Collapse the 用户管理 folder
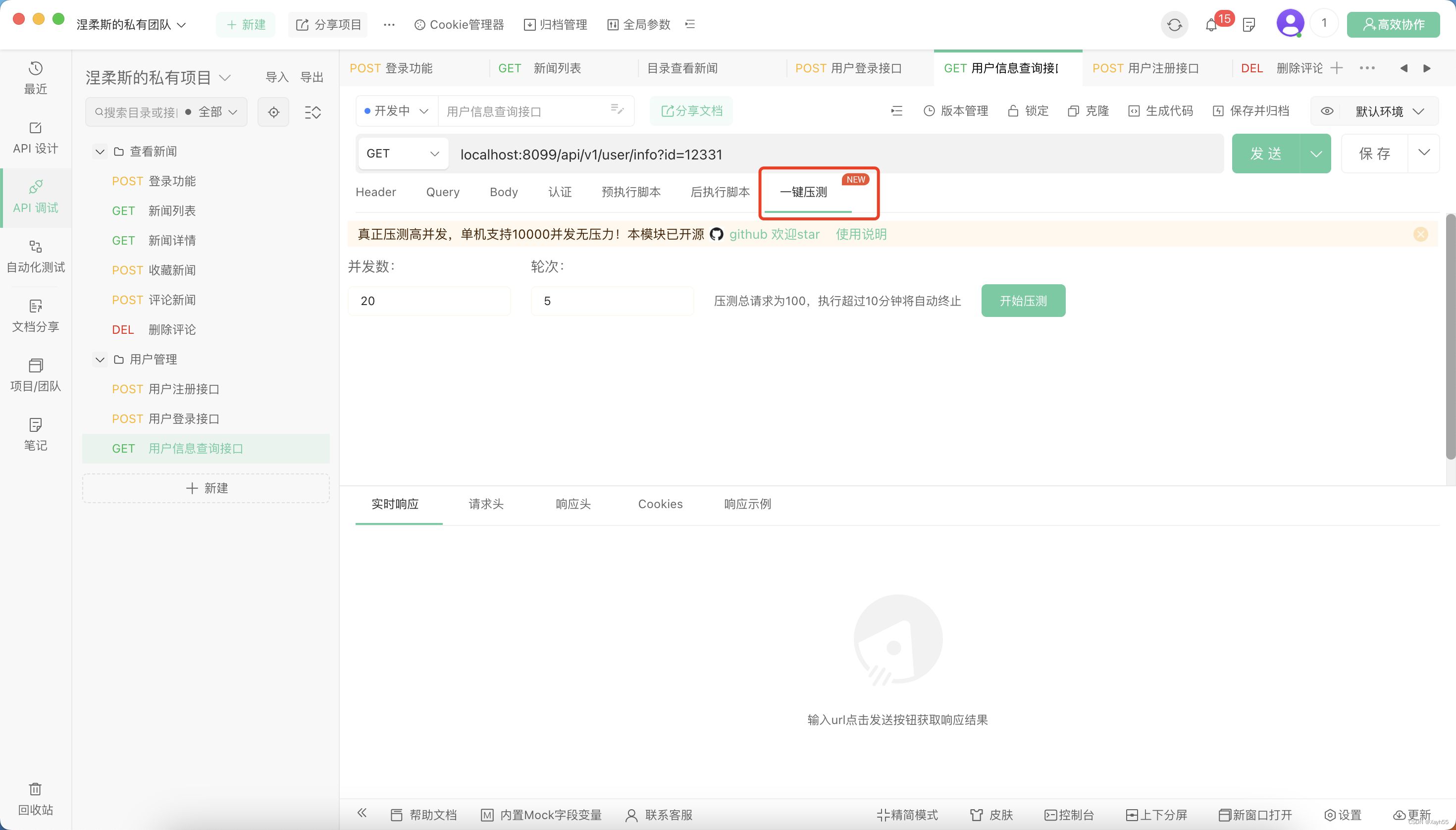The image size is (1456, 830). (x=101, y=360)
